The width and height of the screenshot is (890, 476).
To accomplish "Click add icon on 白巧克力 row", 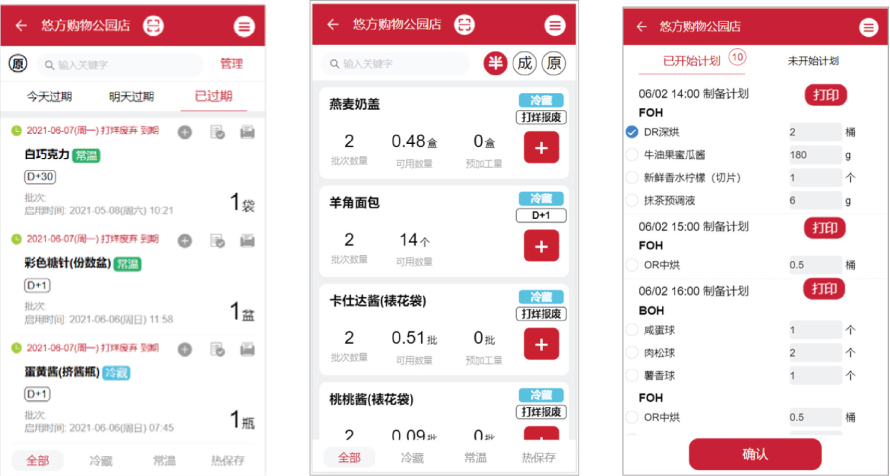I will (x=184, y=132).
